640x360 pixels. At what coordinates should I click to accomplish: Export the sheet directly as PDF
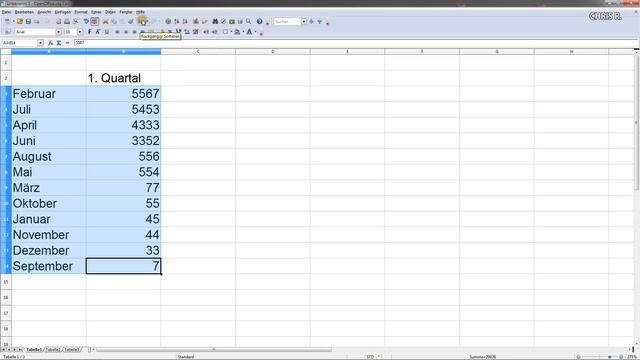(58, 21)
